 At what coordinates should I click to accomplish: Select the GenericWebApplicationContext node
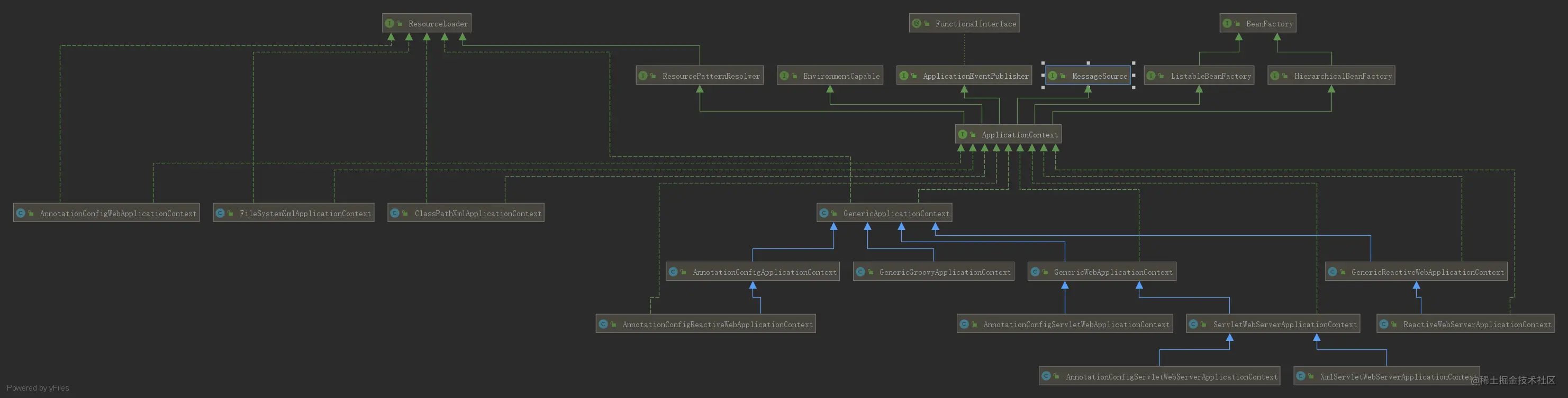[1102, 272]
